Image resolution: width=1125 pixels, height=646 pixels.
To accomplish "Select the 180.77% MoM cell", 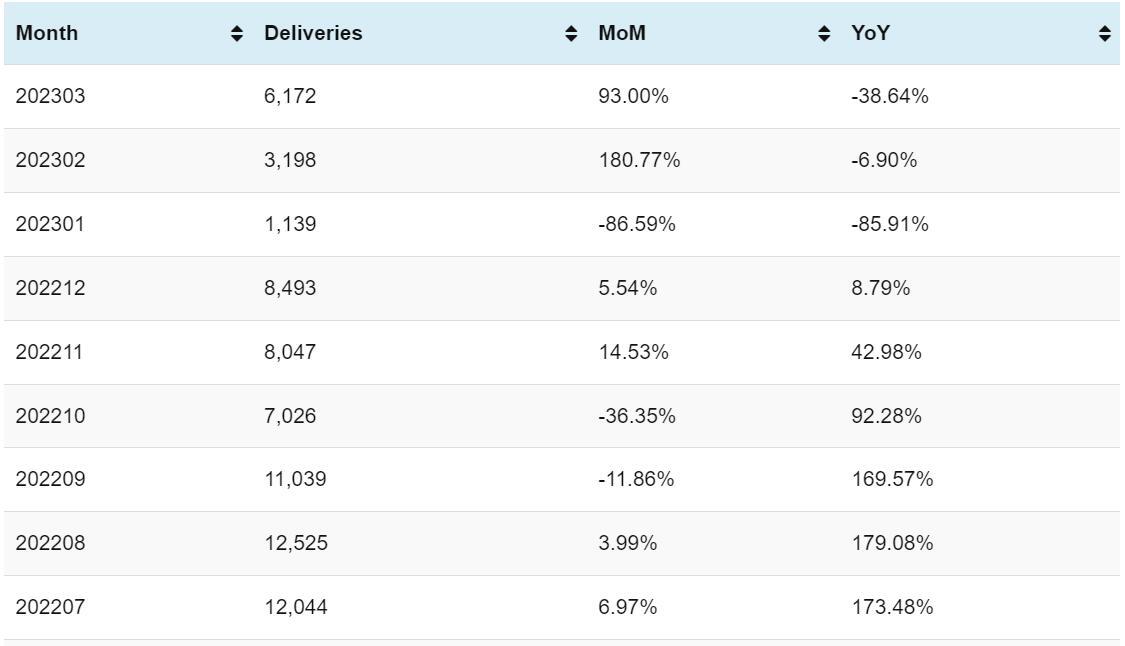I will 639,160.
